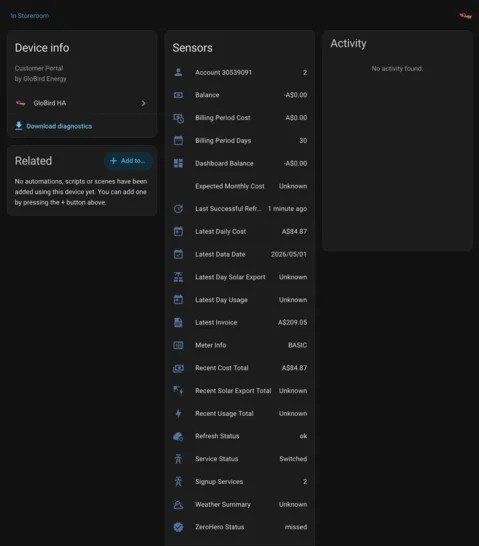479x546 pixels.
Task: Click the account person icon
Action: 178,72
